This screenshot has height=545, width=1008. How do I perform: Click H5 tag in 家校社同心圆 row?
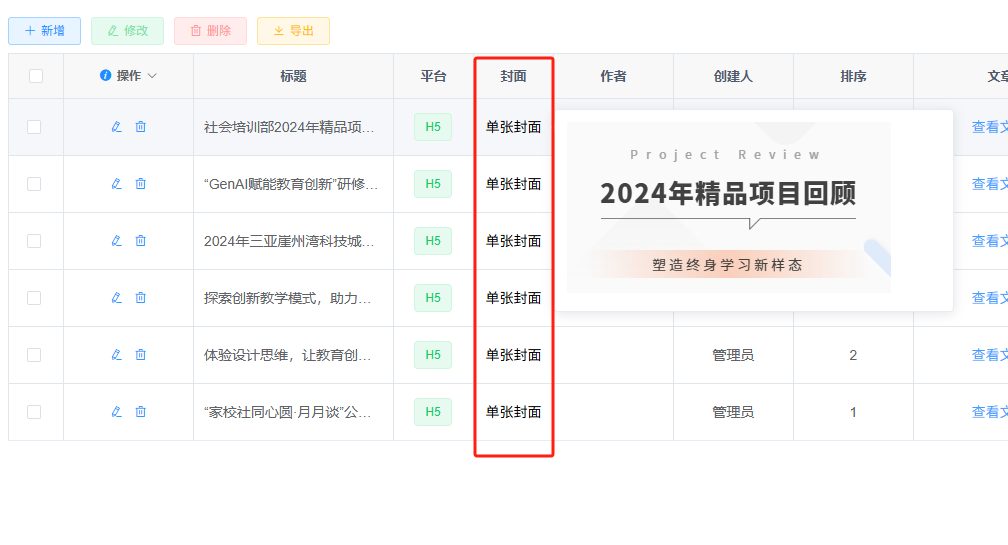click(x=433, y=412)
